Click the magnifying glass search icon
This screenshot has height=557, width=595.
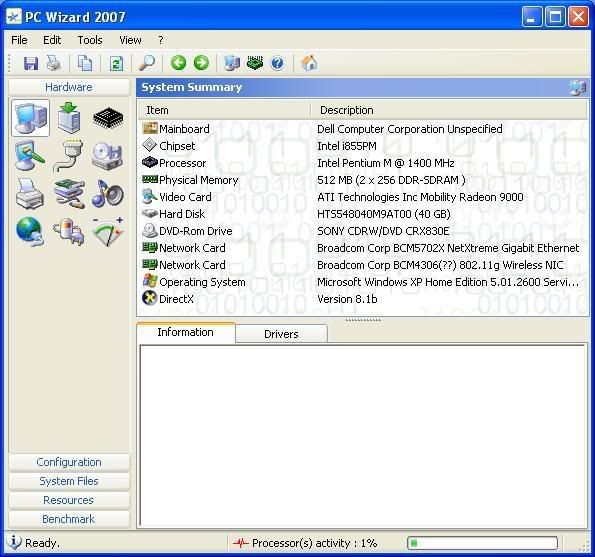[146, 63]
